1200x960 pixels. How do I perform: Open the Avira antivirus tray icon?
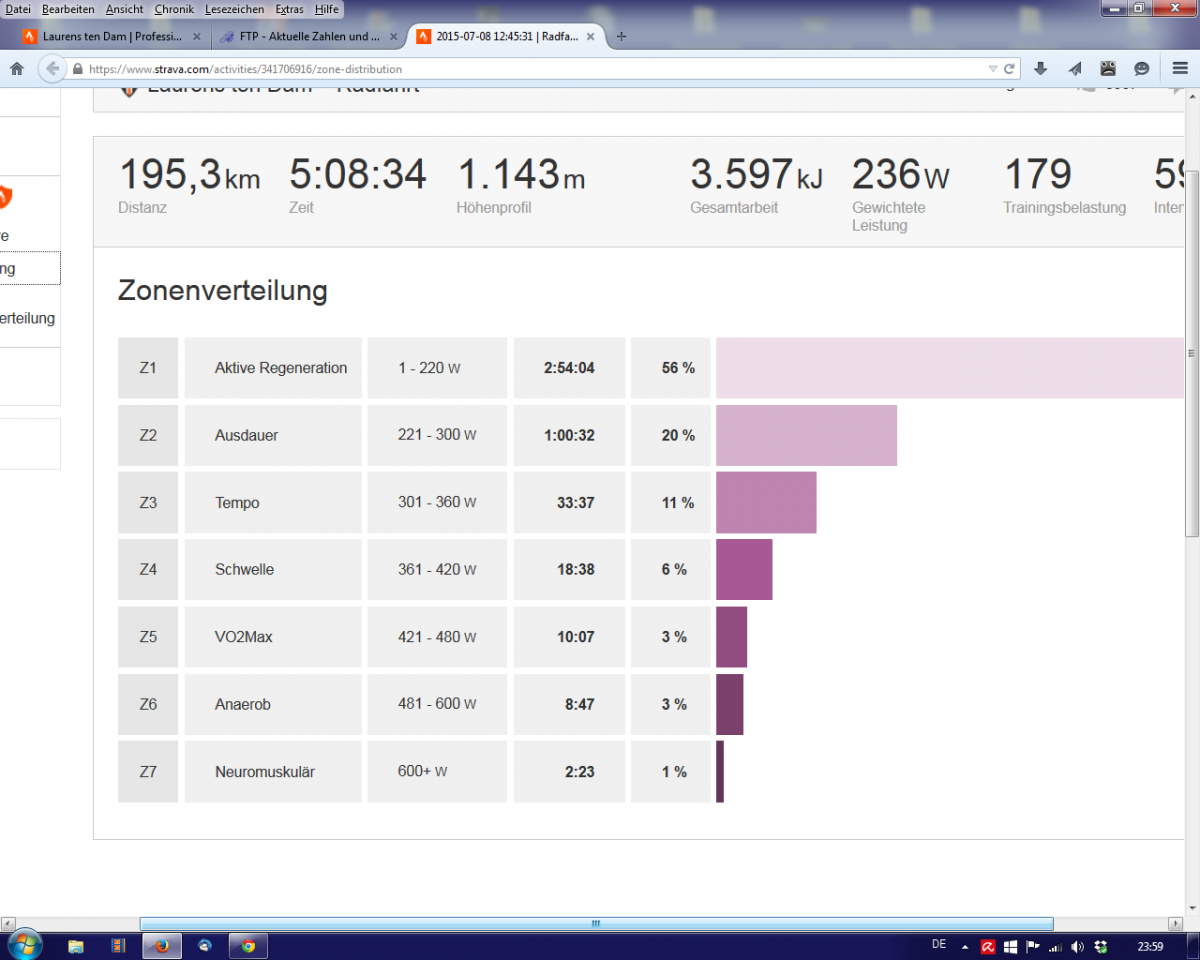pyautogui.click(x=988, y=946)
